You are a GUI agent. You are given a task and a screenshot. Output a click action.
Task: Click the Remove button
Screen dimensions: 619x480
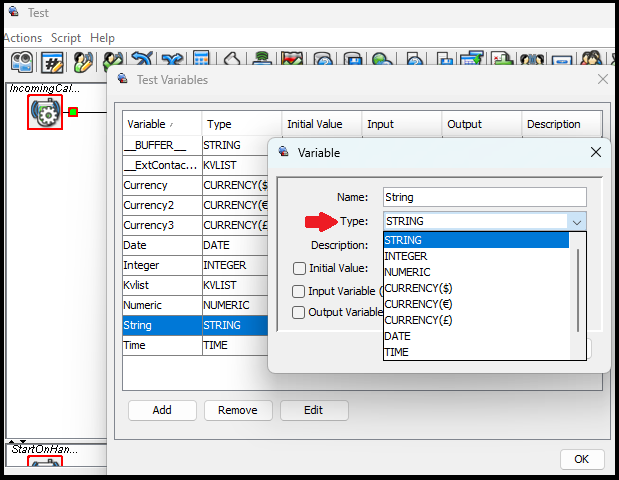pyautogui.click(x=238, y=411)
